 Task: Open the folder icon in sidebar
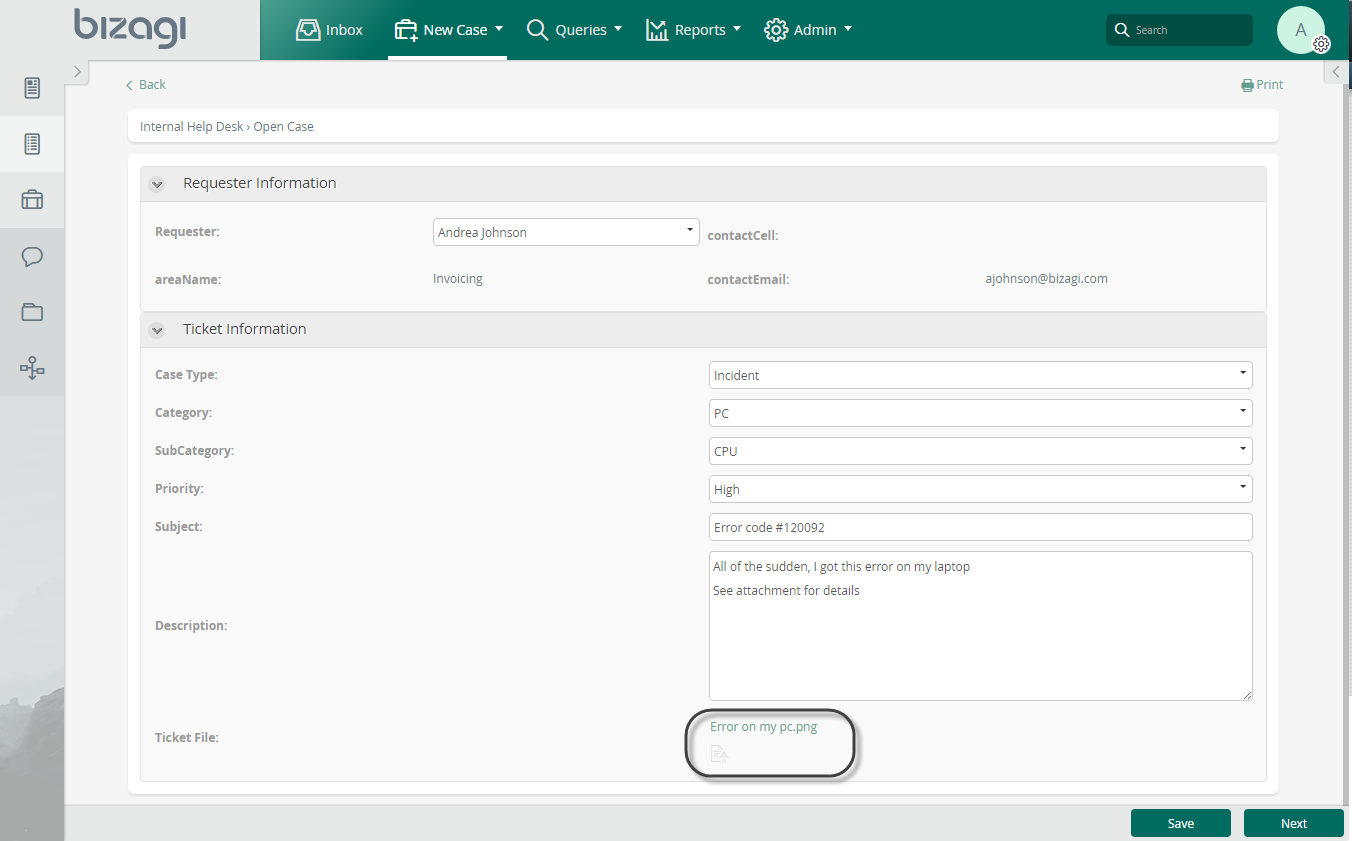pyautogui.click(x=32, y=312)
